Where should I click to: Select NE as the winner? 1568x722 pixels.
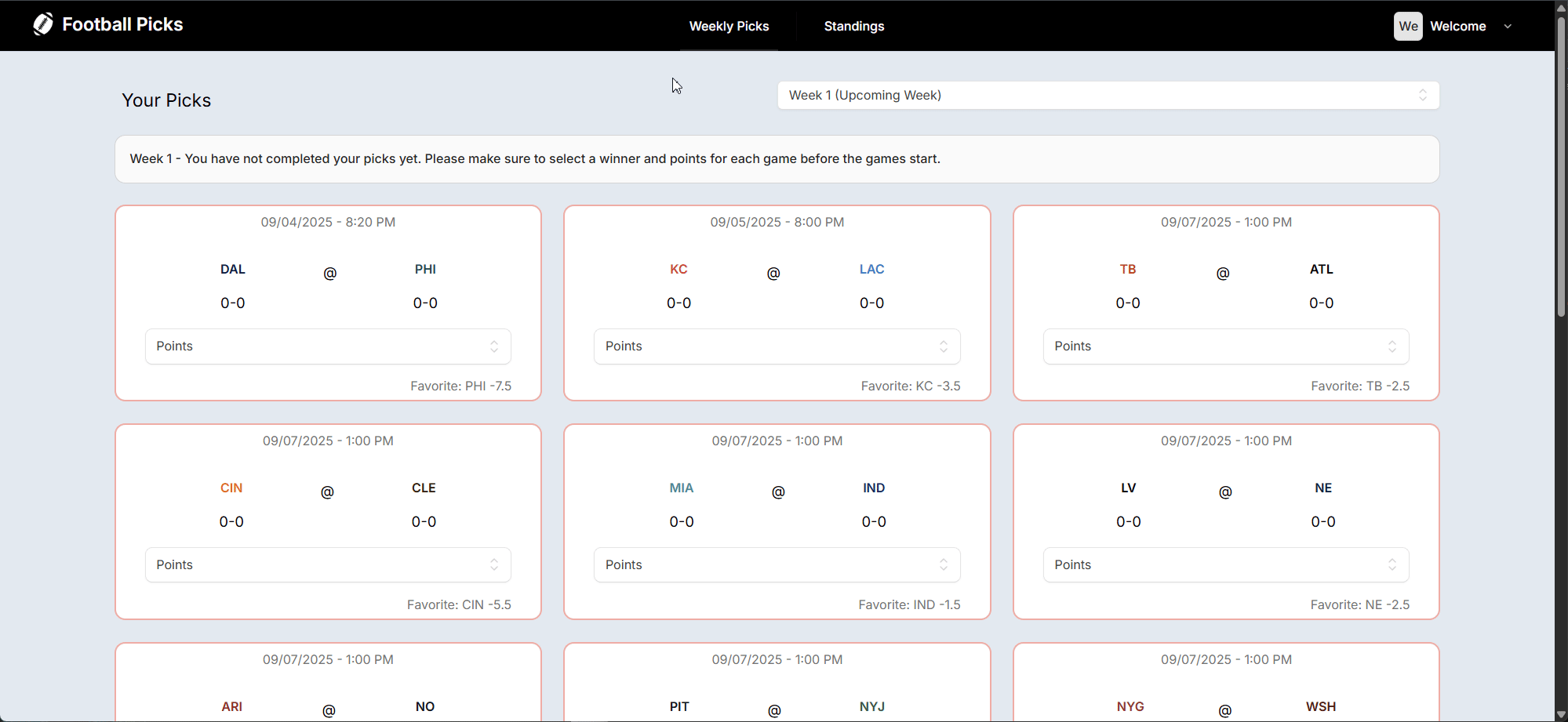pos(1323,488)
